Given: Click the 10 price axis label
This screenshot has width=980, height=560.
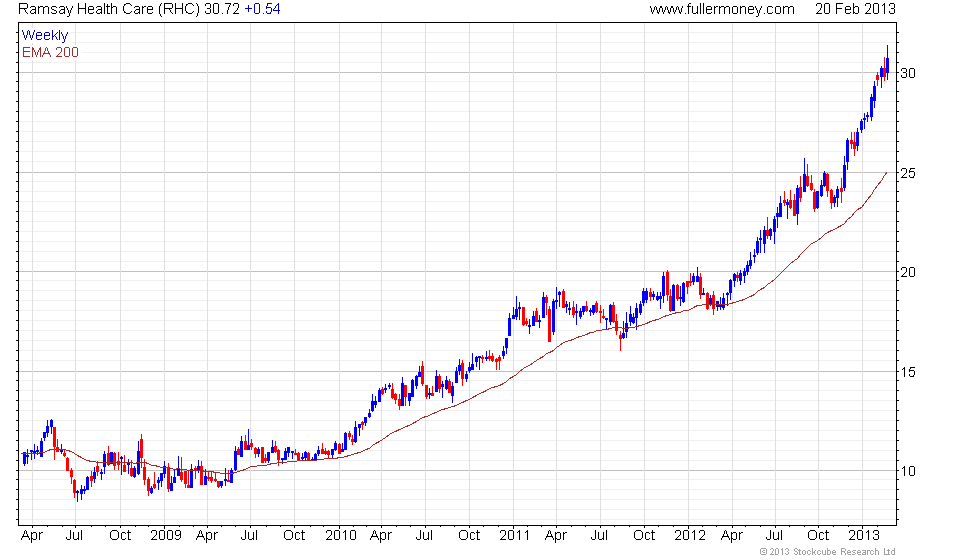Looking at the screenshot, I should tap(908, 472).
